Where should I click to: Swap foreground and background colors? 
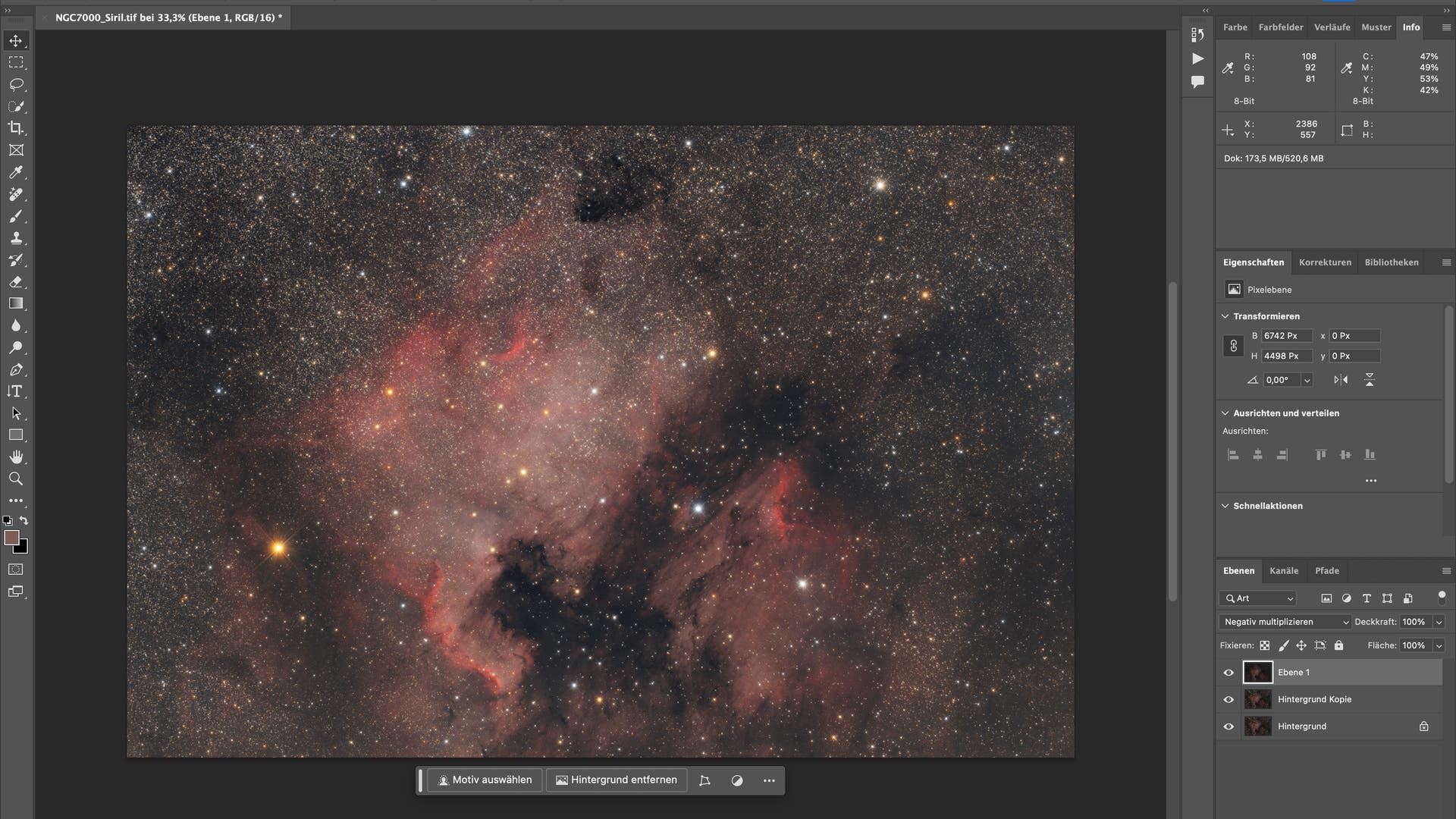pyautogui.click(x=24, y=521)
